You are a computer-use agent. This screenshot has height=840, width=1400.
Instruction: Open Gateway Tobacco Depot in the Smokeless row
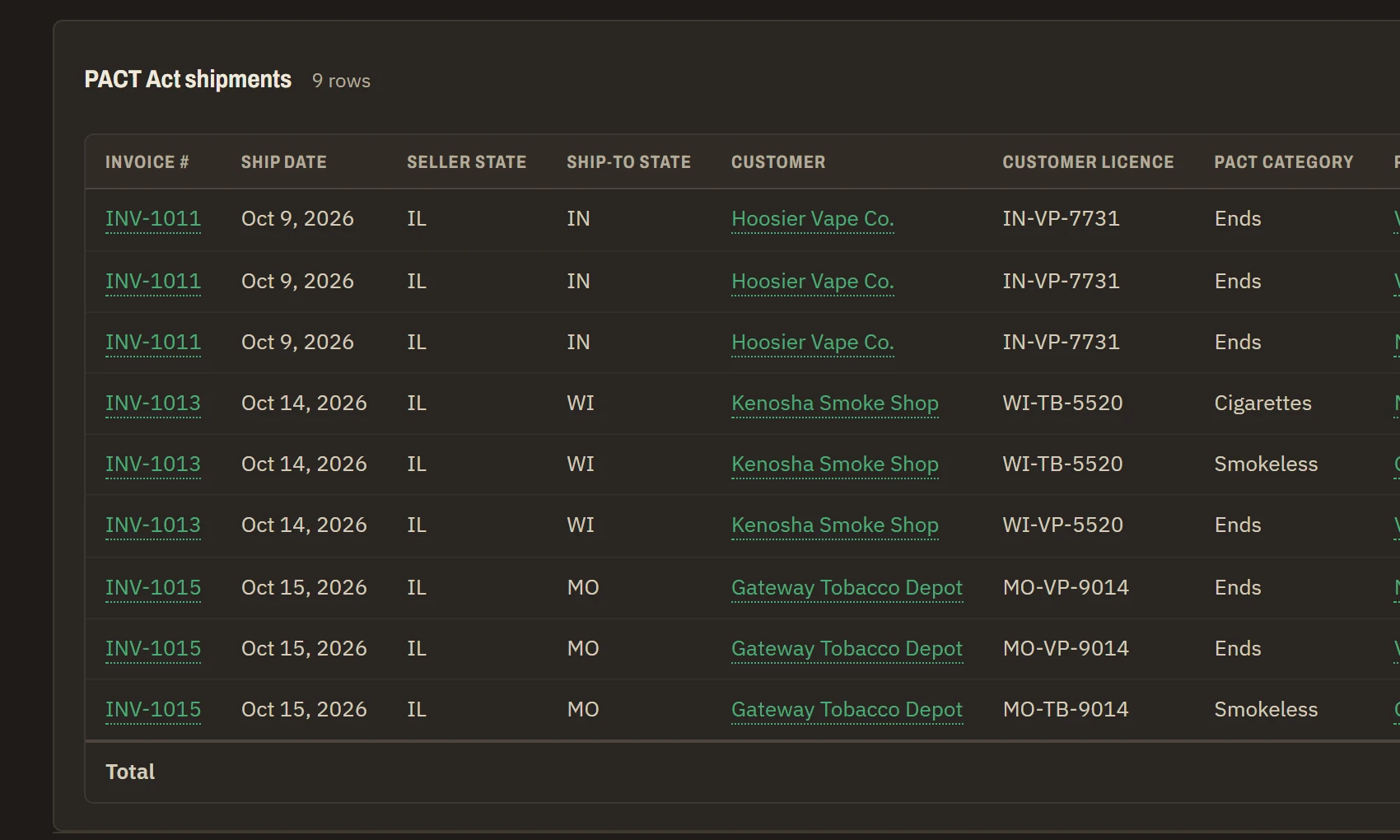point(847,710)
